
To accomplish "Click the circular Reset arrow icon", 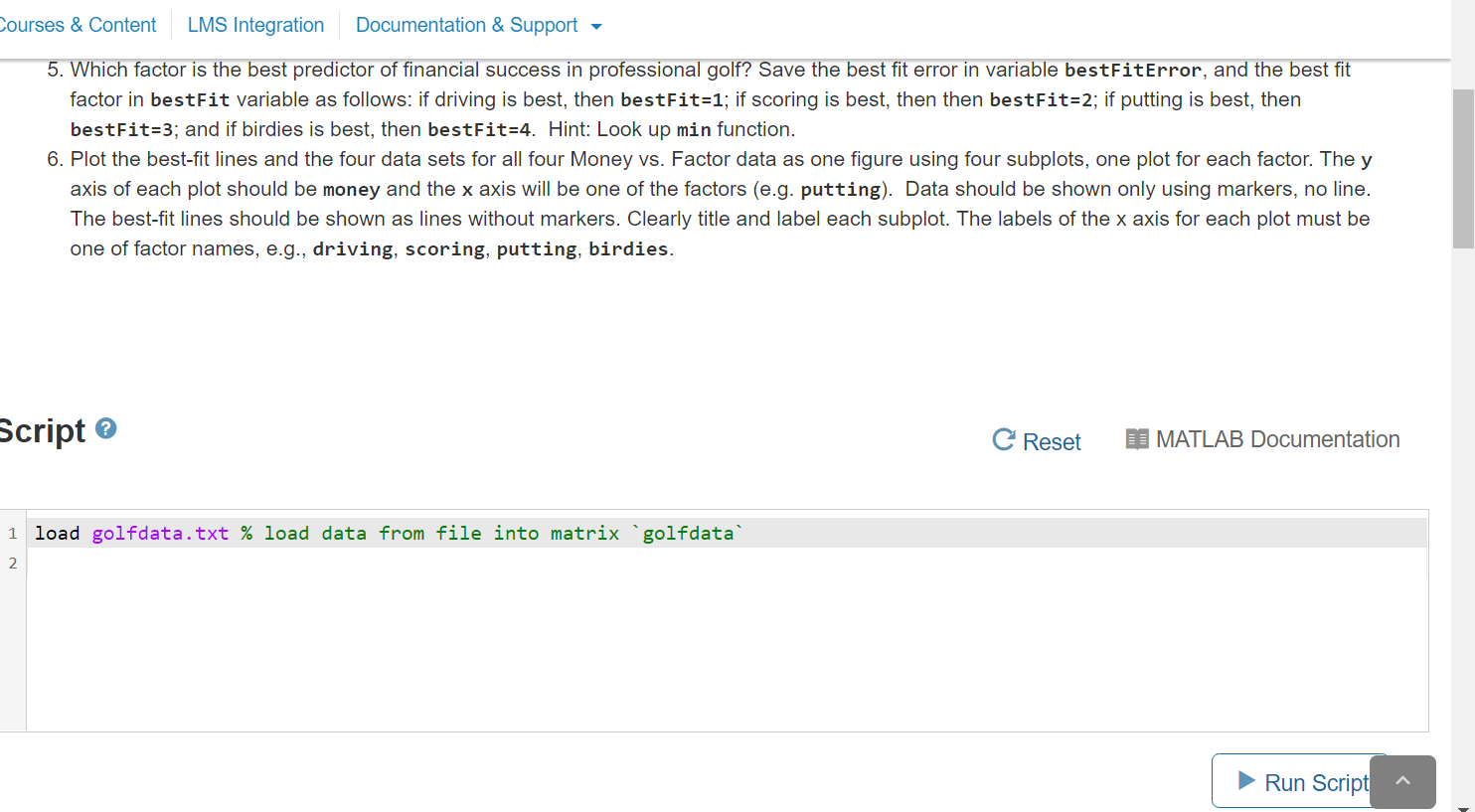I will (1003, 439).
